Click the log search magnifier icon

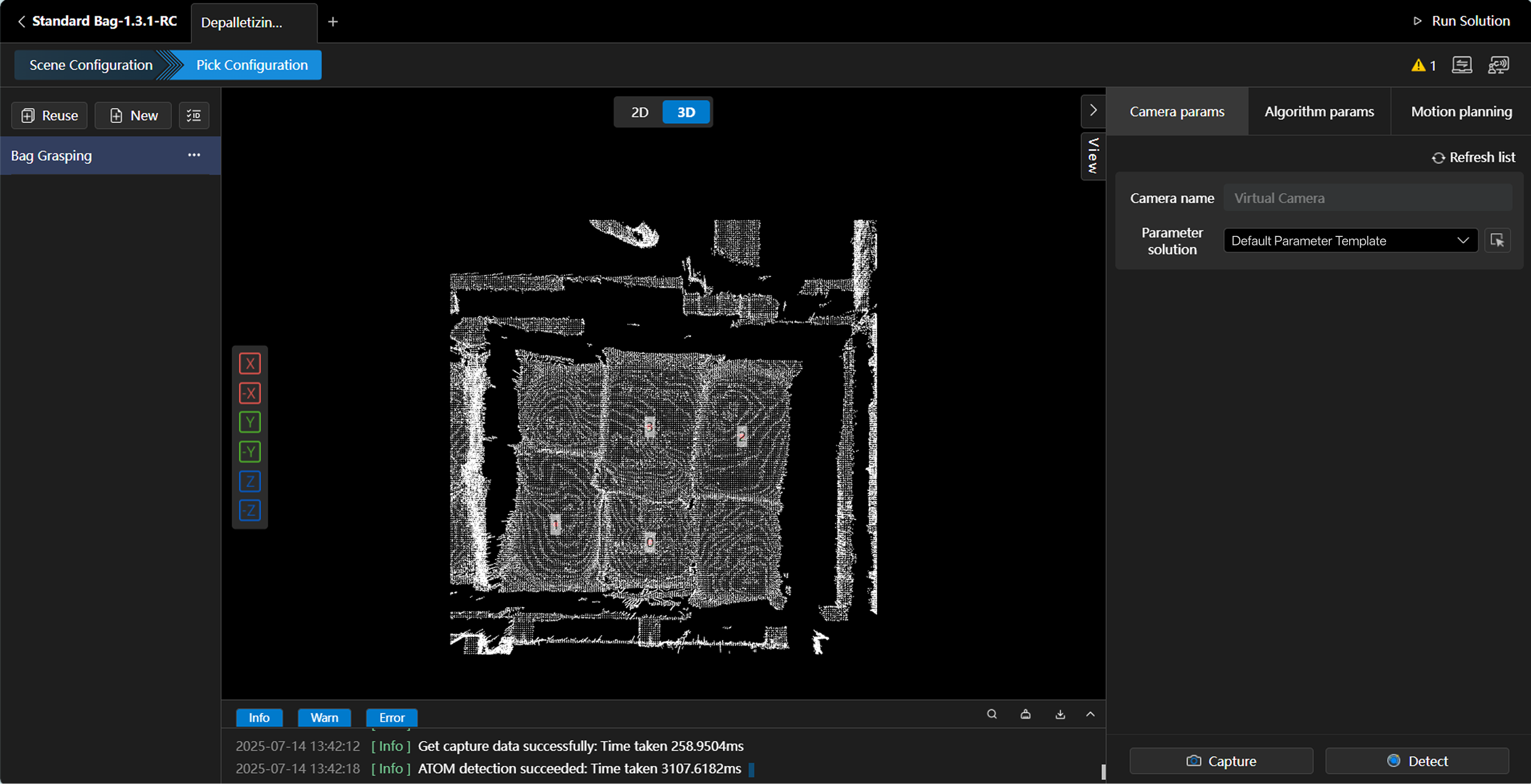pos(991,714)
